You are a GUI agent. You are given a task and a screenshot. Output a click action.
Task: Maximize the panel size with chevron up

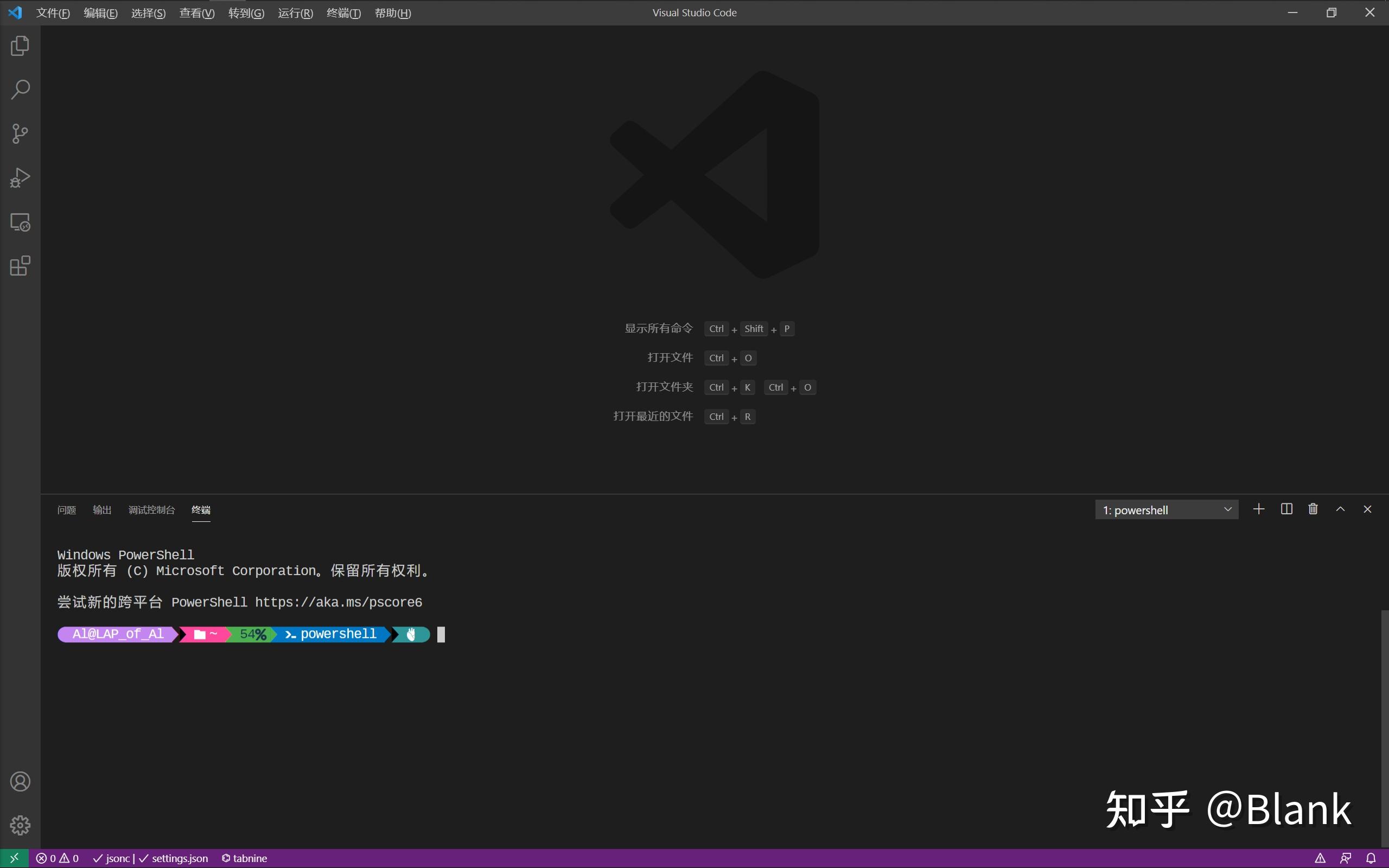pyautogui.click(x=1340, y=509)
